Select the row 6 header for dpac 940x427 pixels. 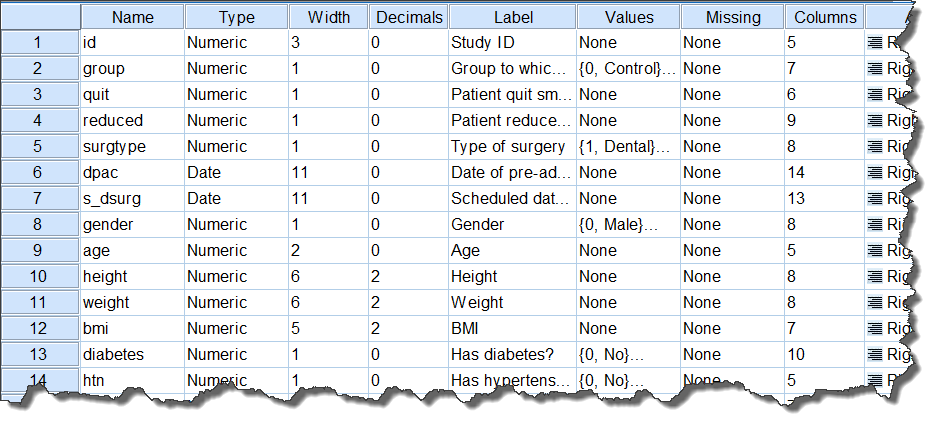pyautogui.click(x=40, y=173)
